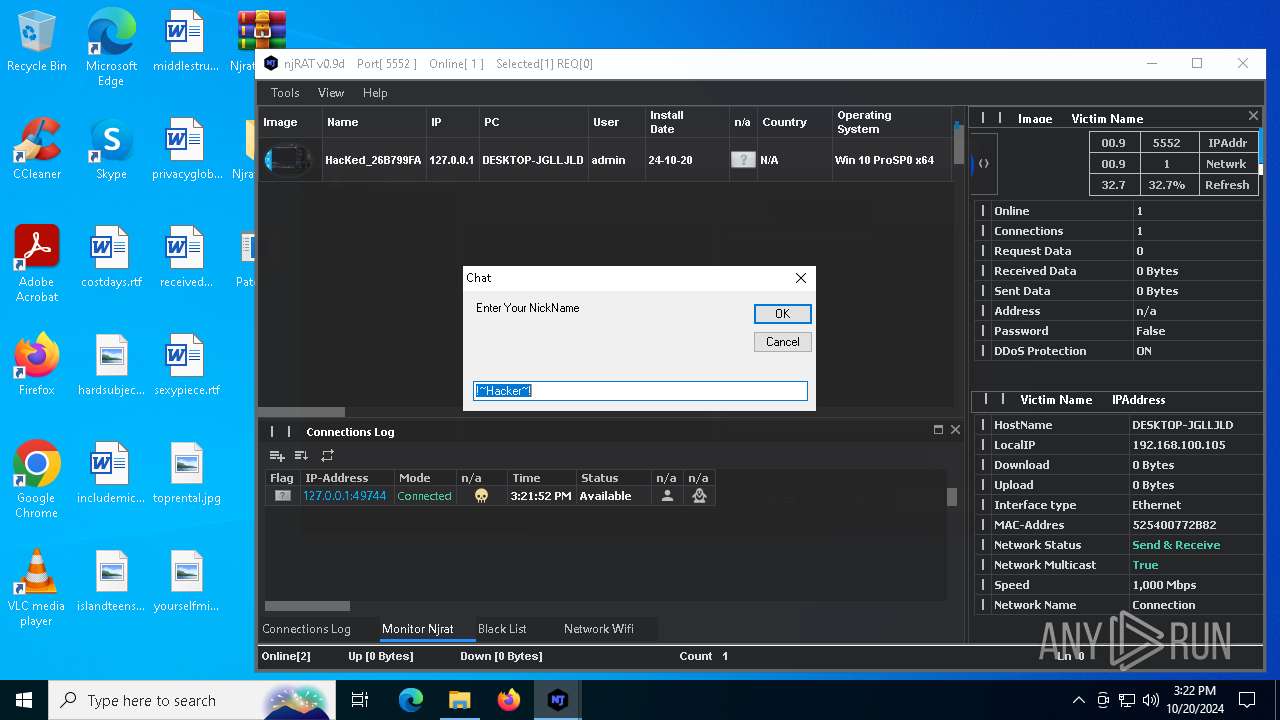Click the unknown country flag for HacKed victim
This screenshot has height=720, width=1280.
tap(743, 160)
